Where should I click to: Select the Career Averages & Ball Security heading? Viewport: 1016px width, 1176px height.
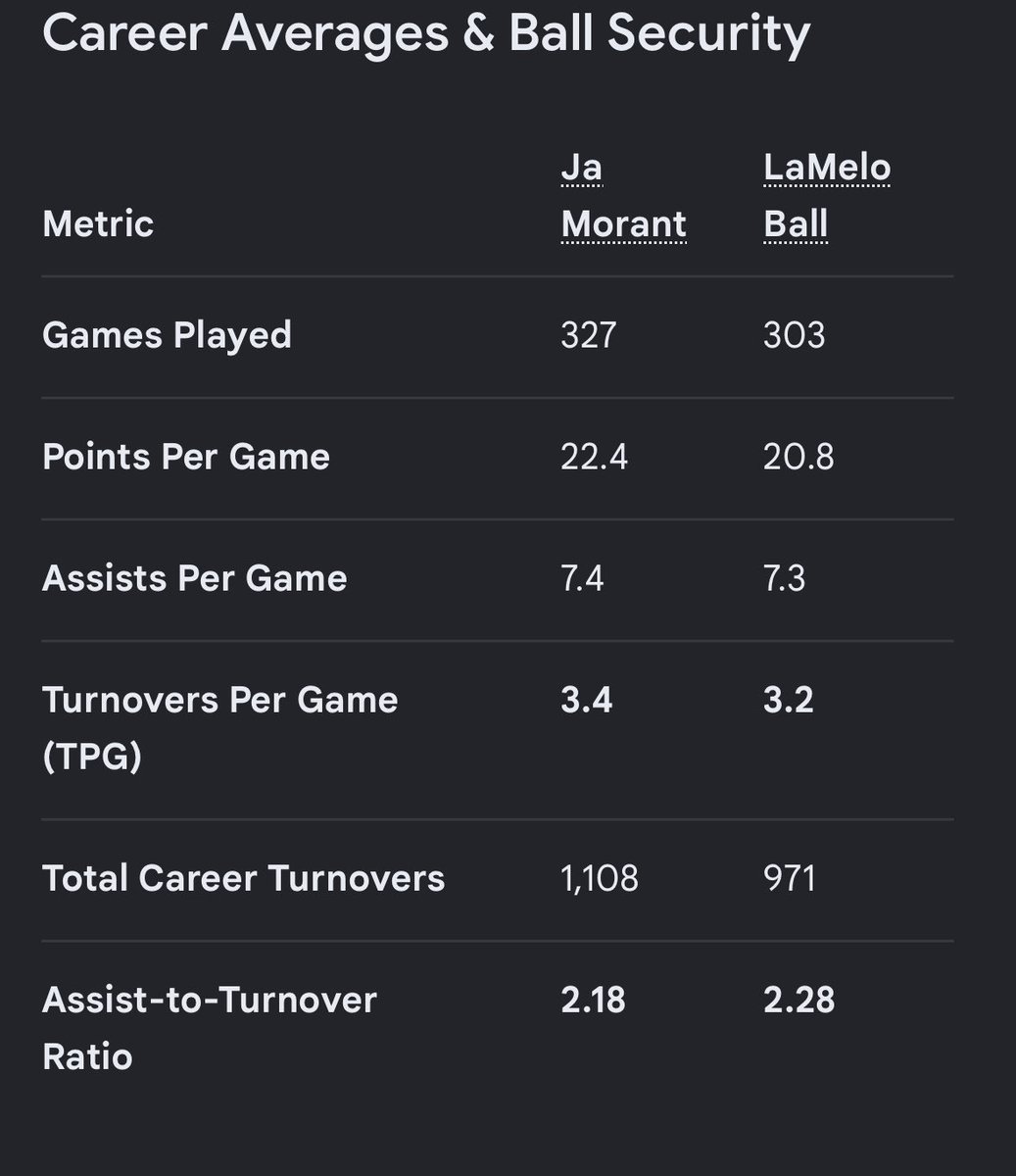(426, 32)
